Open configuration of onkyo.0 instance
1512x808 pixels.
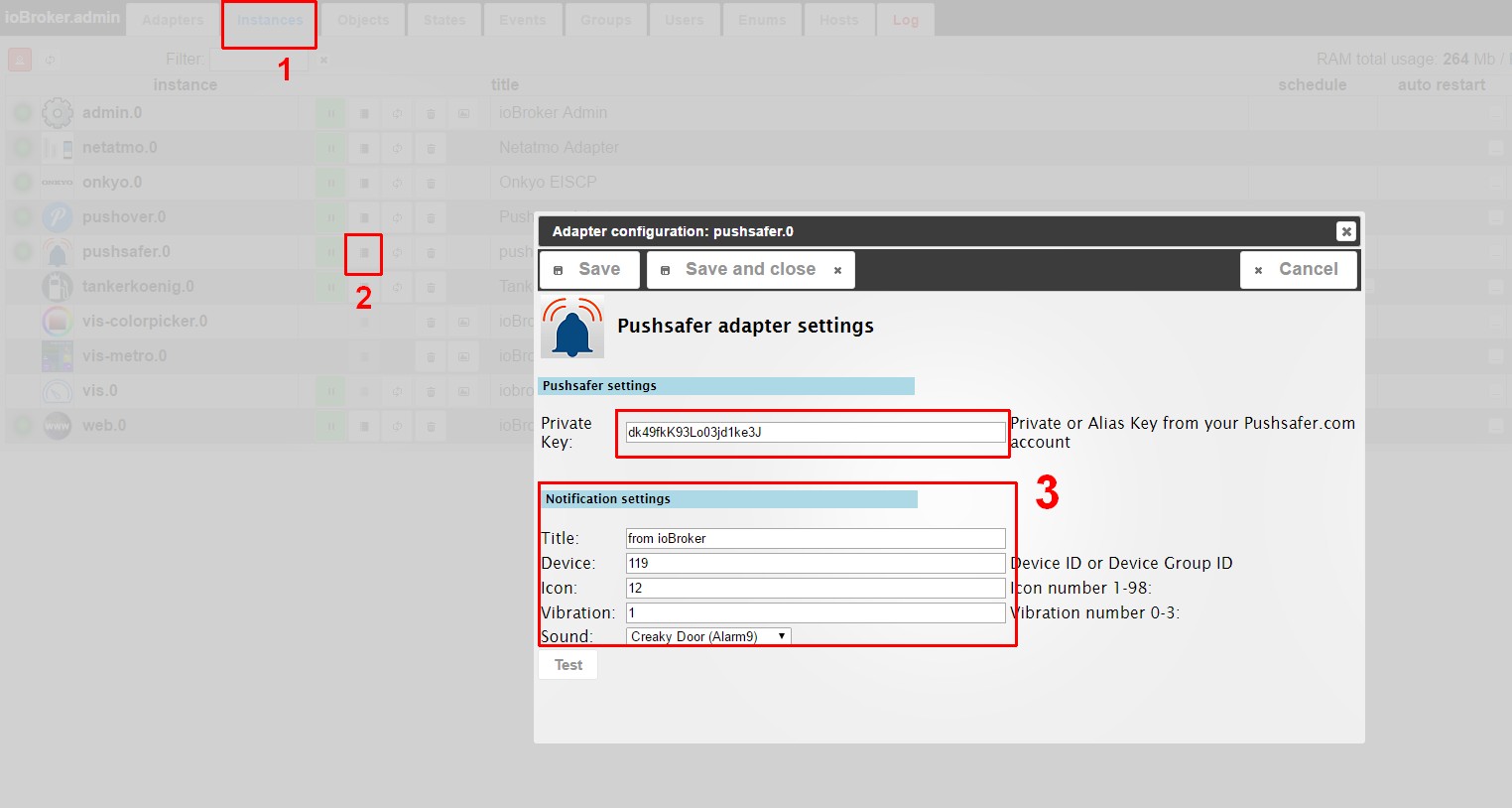pyautogui.click(x=364, y=184)
